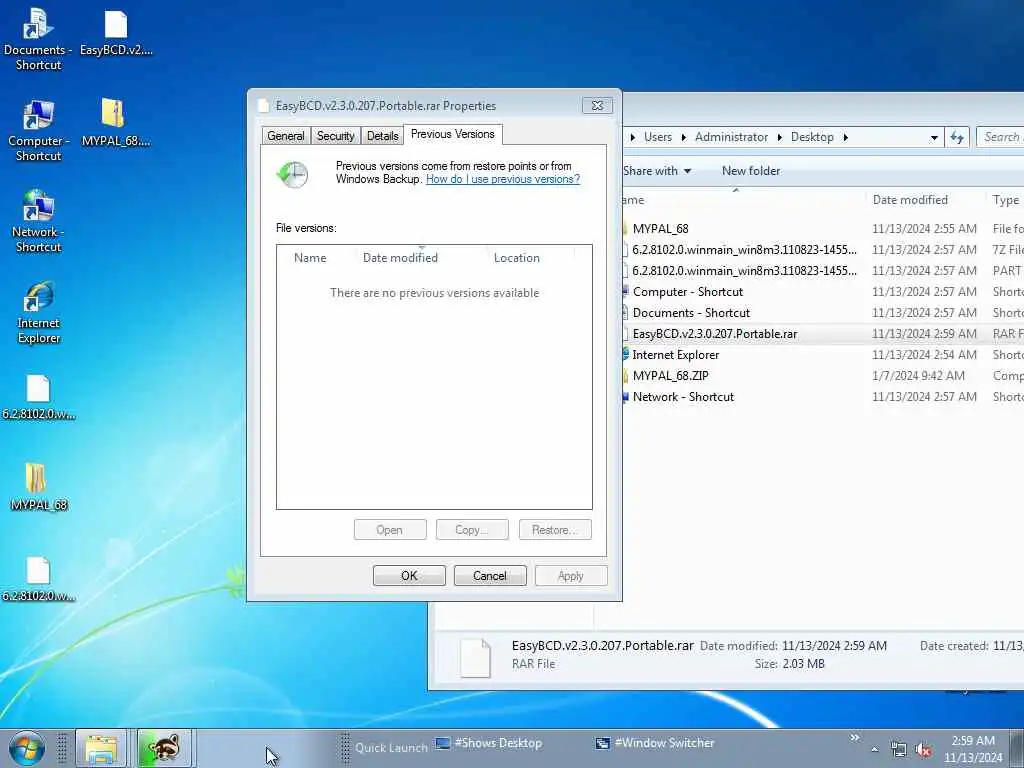Select MYPAL_68 folder row in Explorer
Image resolution: width=1024 pixels, height=768 pixels.
(823, 229)
